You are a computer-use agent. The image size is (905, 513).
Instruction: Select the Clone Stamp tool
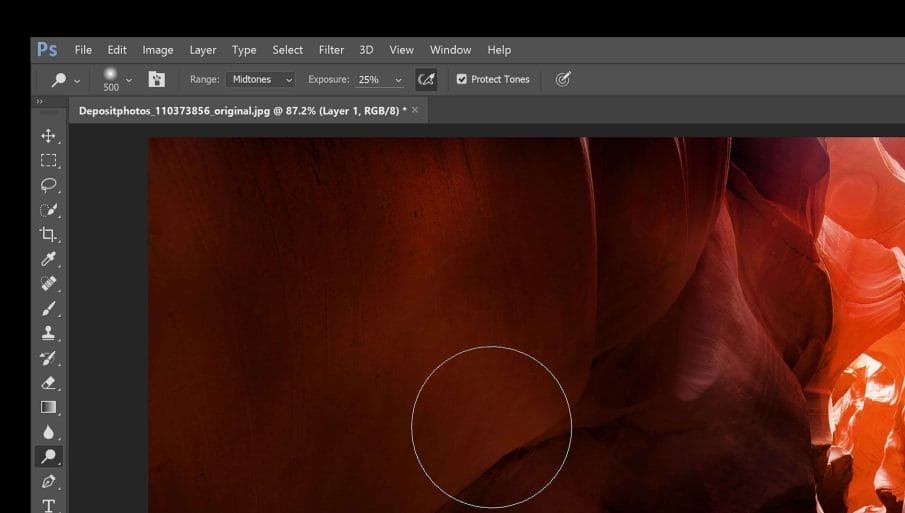tap(48, 334)
